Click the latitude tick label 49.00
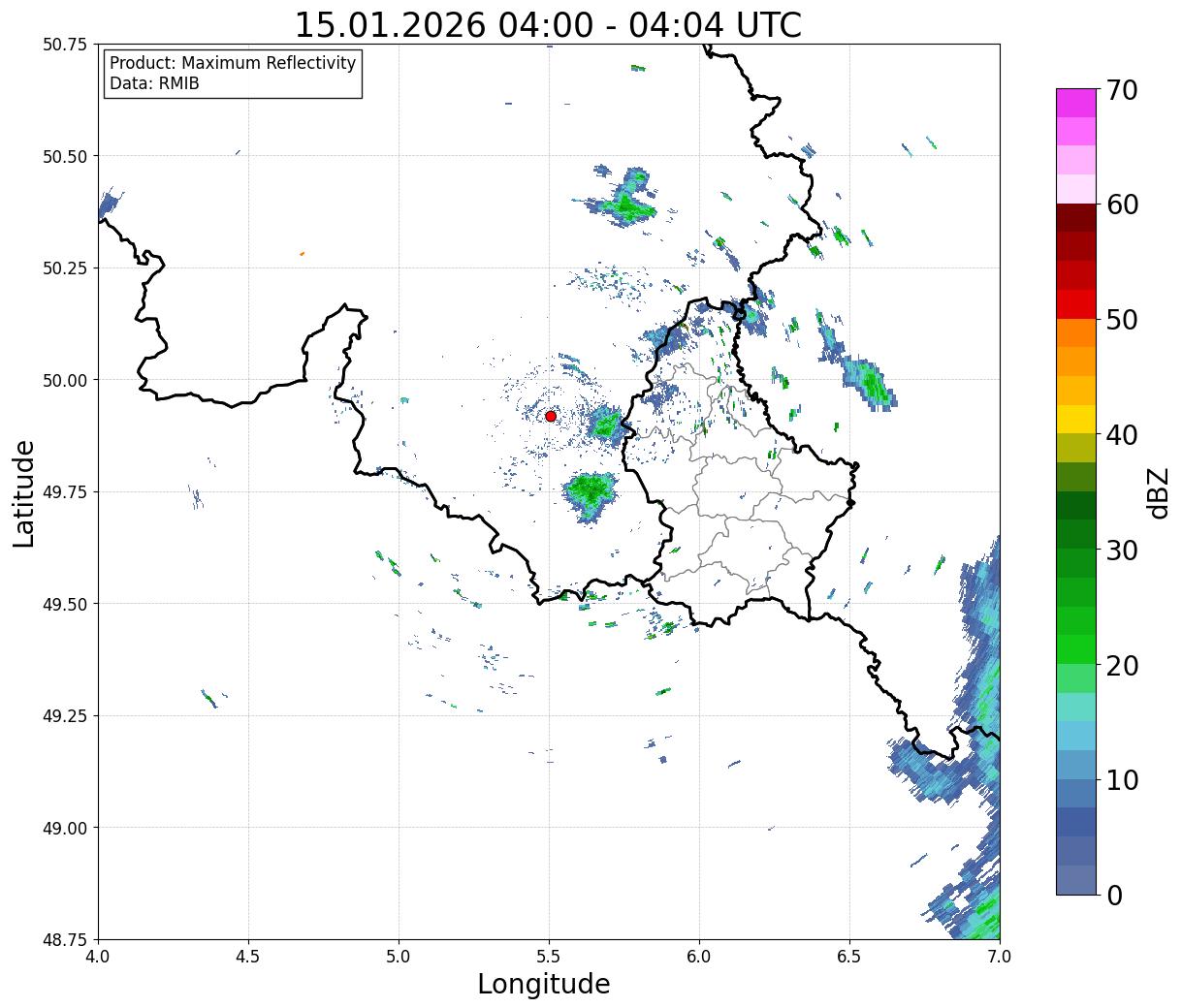 [x=66, y=828]
